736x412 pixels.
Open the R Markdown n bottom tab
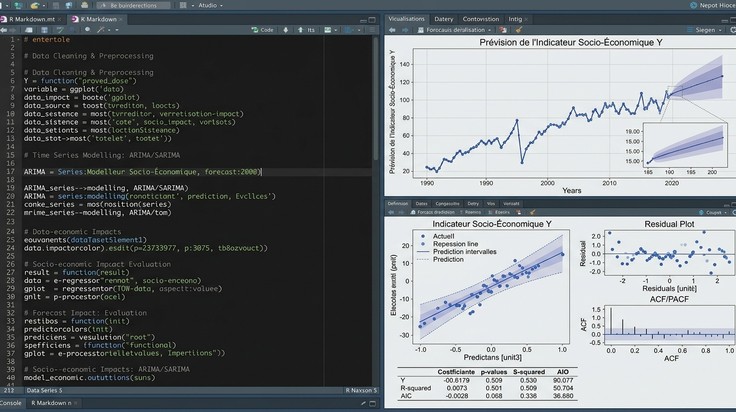click(51, 403)
